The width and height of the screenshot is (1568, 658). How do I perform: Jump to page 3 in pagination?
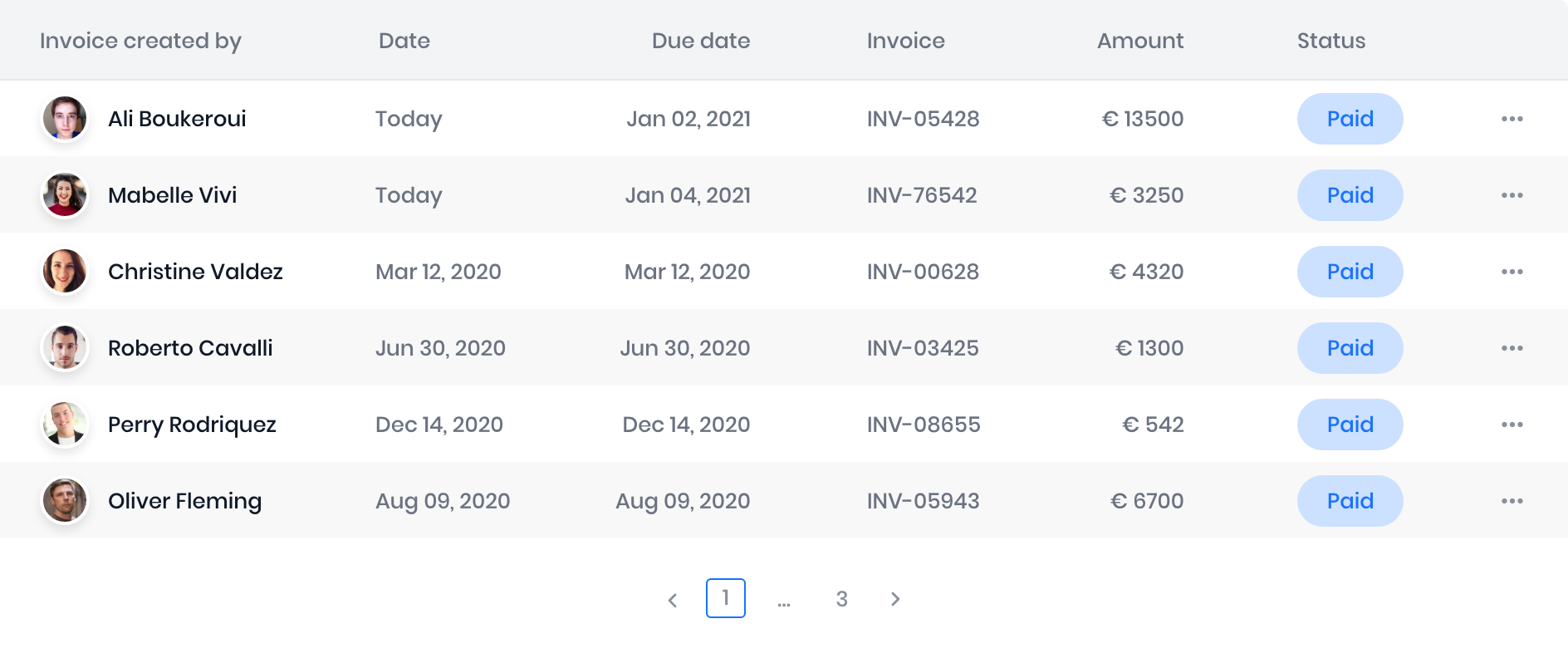[x=841, y=599]
